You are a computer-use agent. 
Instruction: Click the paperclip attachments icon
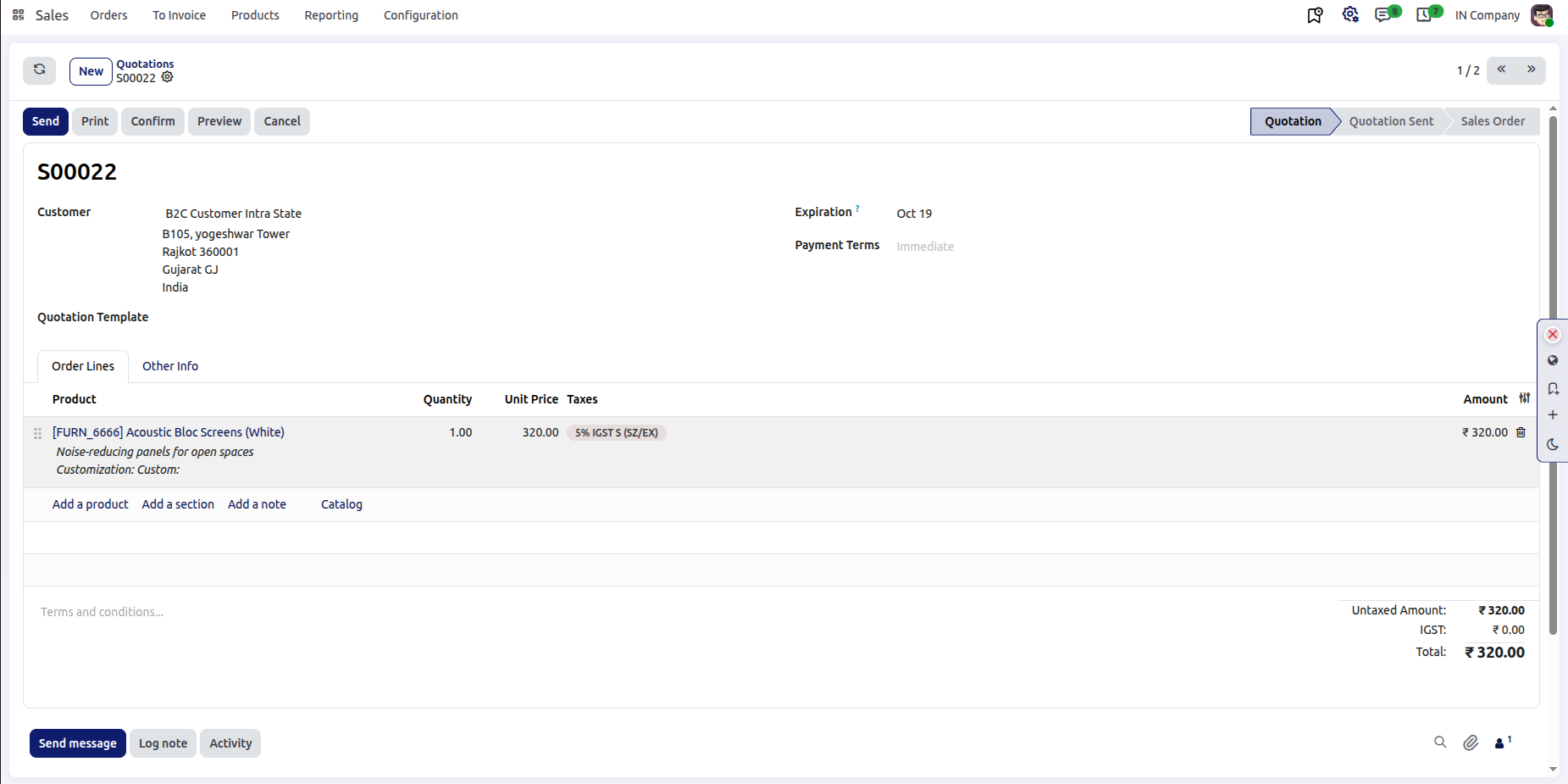(x=1471, y=743)
